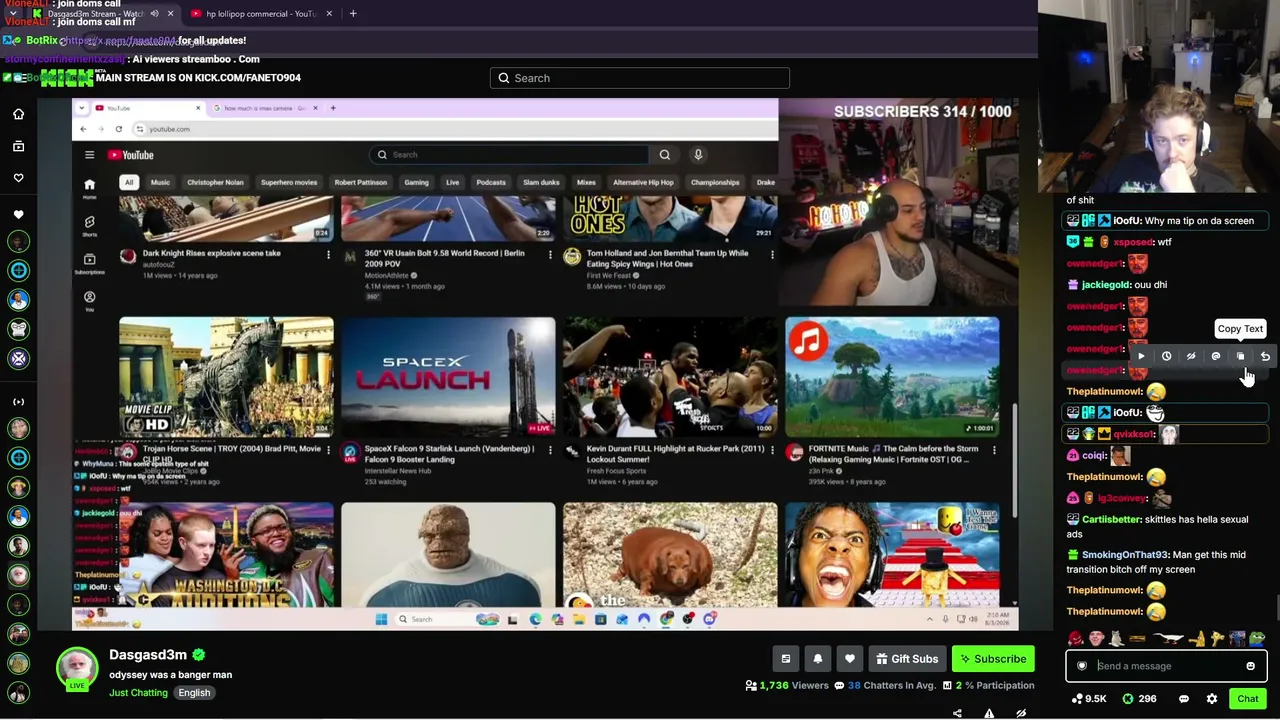Select the Gaming chip on YouTube
The height and width of the screenshot is (720, 1280).
[x=416, y=183]
